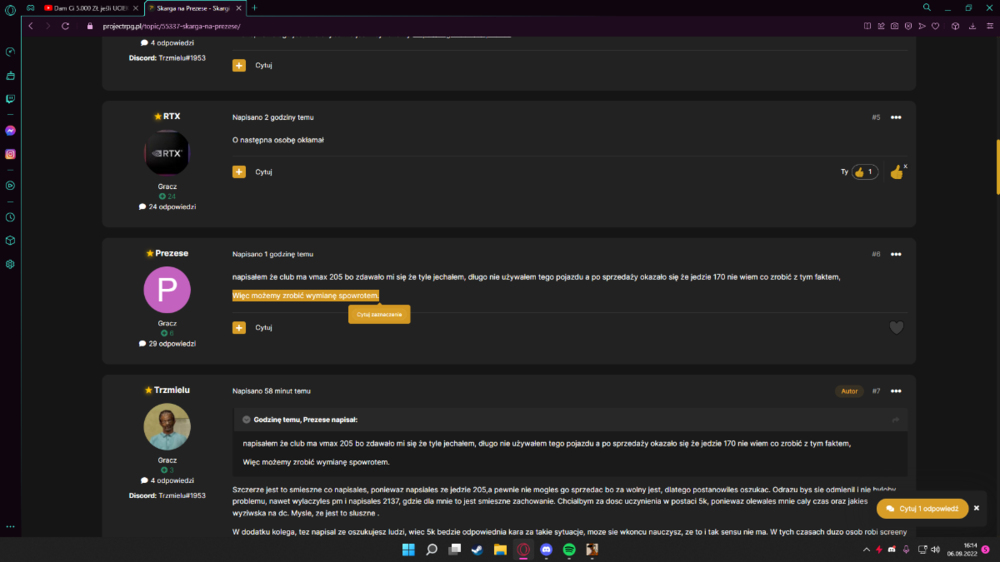The height and width of the screenshot is (562, 1000).
Task: Open GX Corner gamepad icon
Action: 31,8
